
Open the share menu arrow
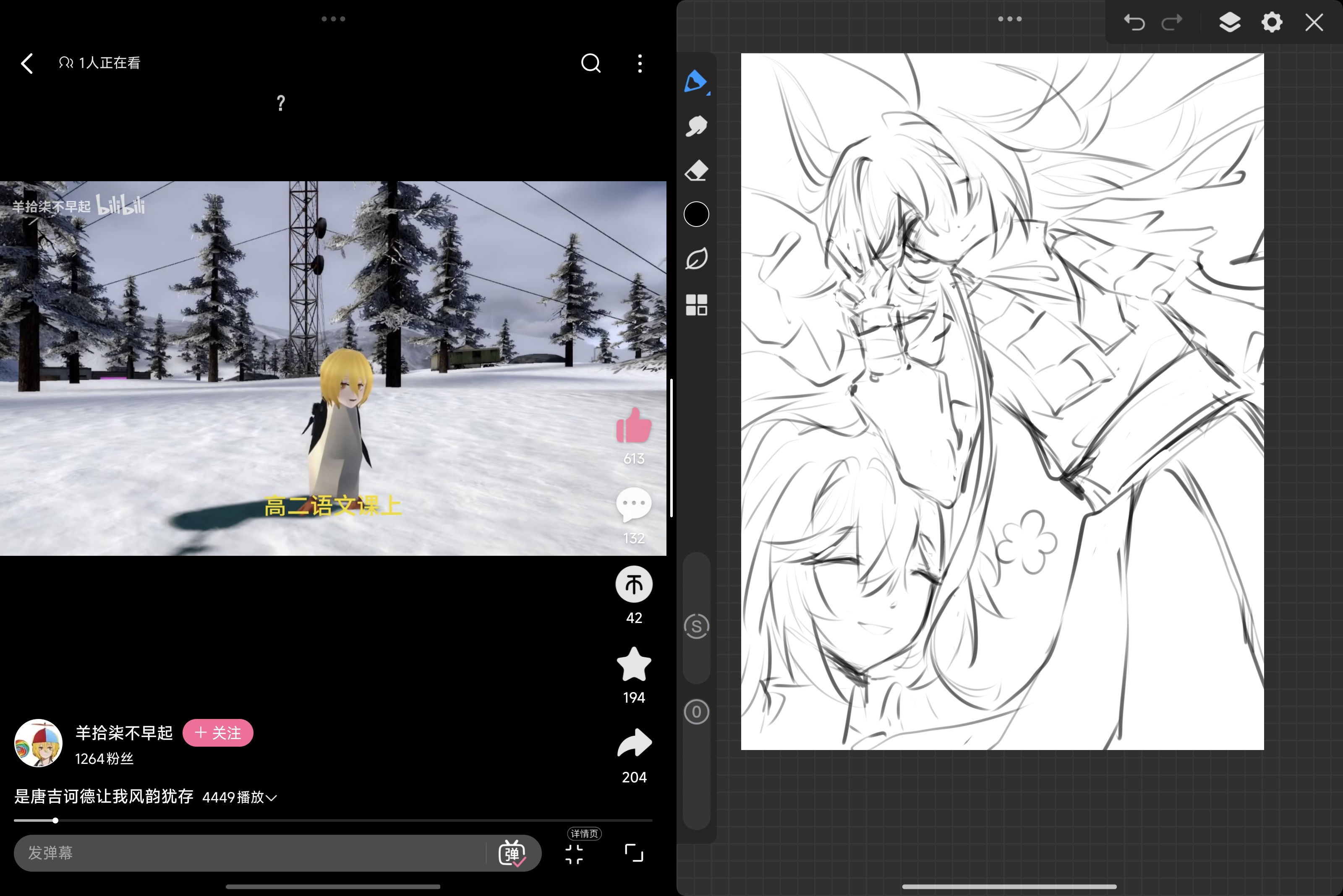click(x=633, y=743)
